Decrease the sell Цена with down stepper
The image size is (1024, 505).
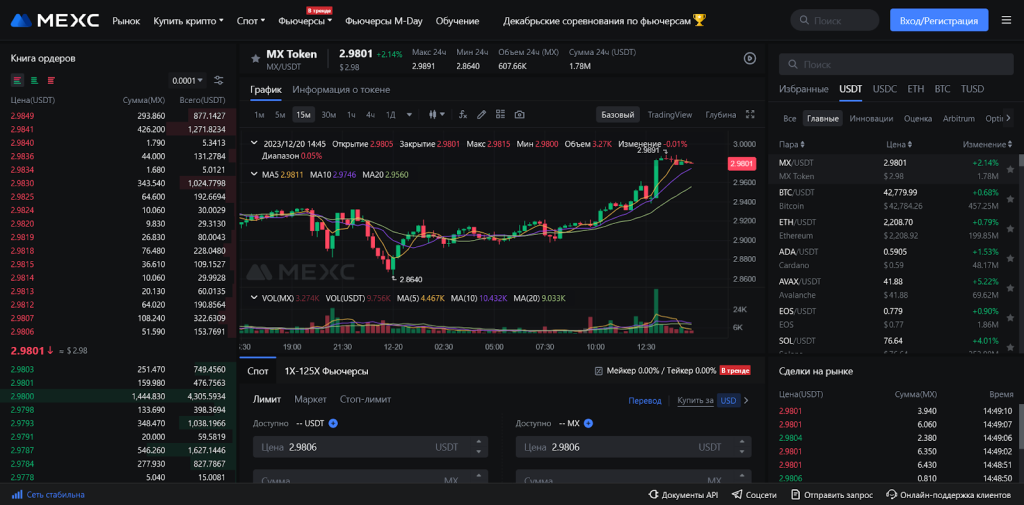[x=741, y=452]
